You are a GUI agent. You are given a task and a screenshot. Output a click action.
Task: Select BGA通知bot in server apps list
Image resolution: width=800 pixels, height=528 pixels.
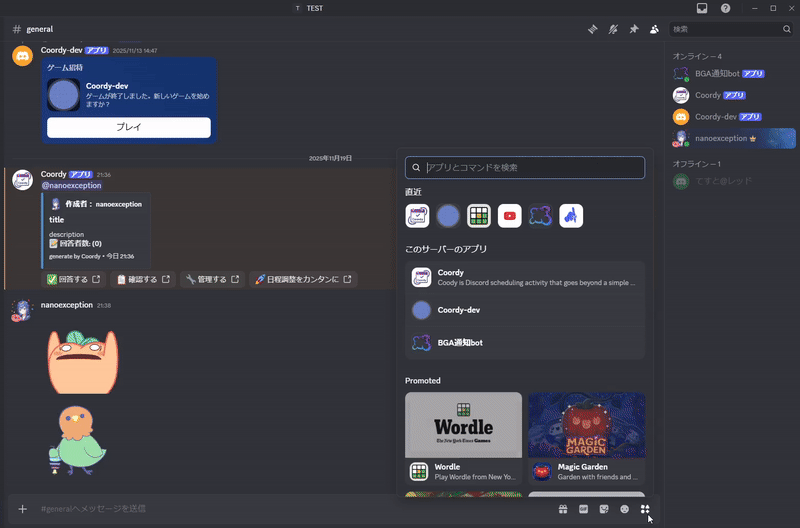(x=525, y=342)
